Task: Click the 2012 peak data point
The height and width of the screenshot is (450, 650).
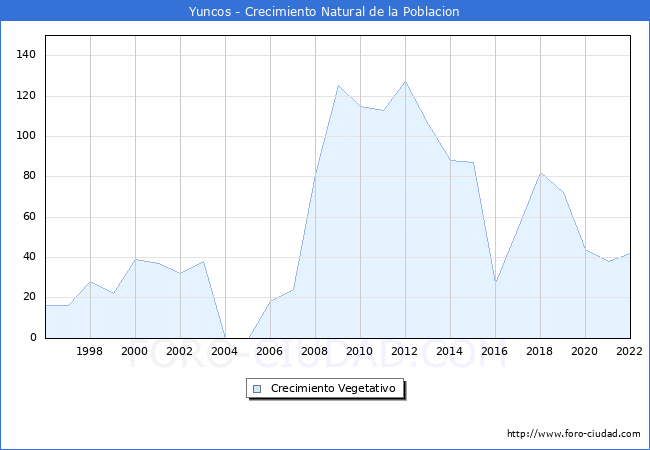Action: (x=405, y=82)
